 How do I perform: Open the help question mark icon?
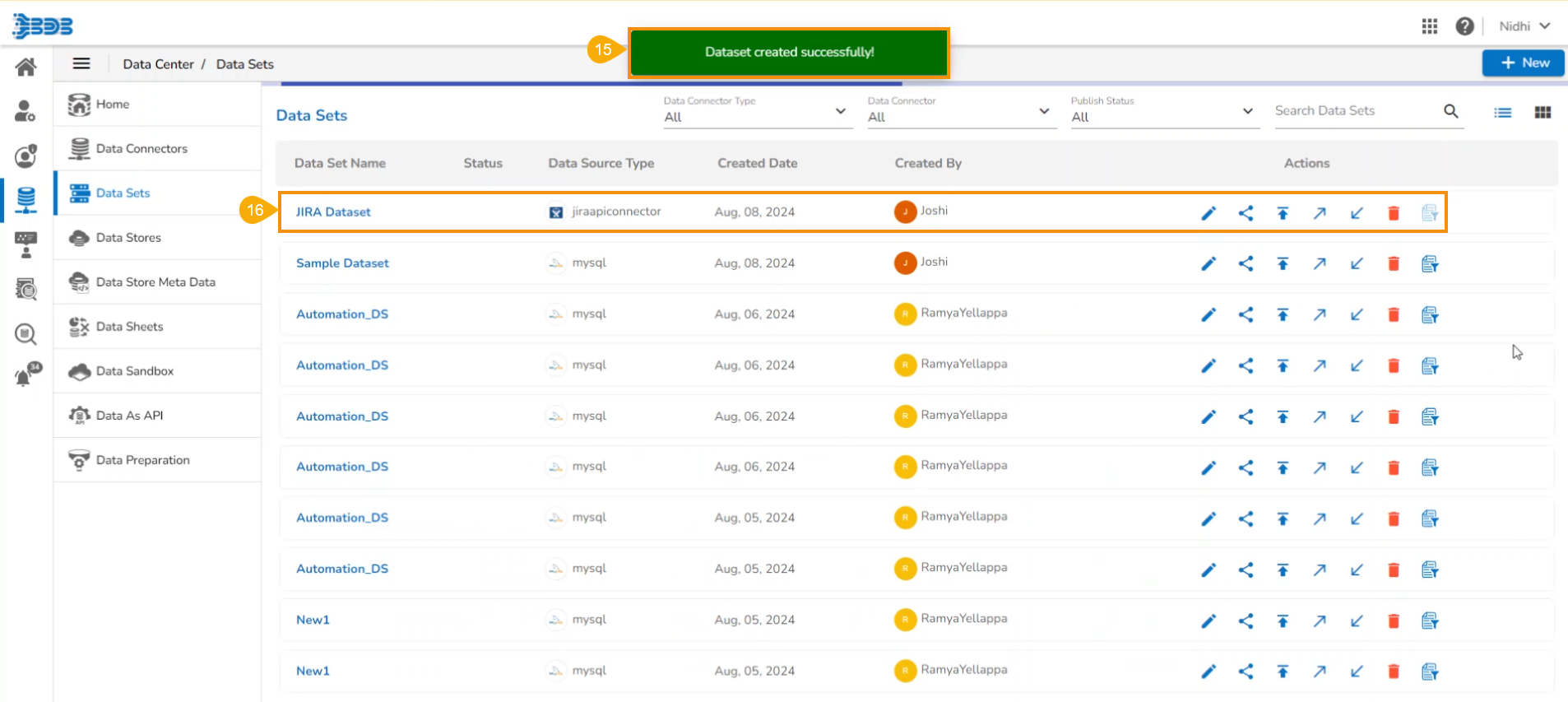pyautogui.click(x=1464, y=26)
